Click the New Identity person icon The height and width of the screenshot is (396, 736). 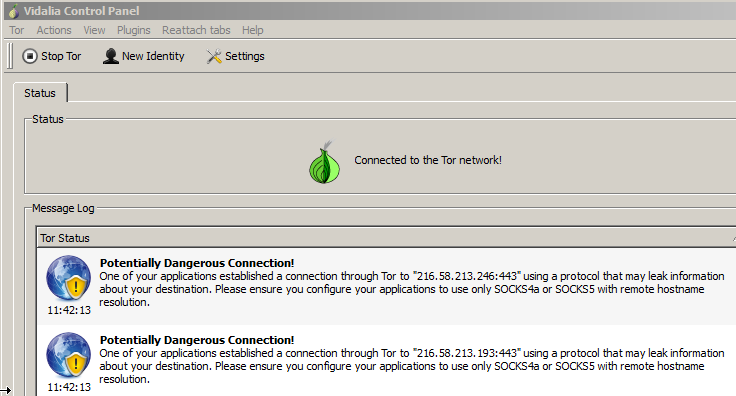[111, 56]
